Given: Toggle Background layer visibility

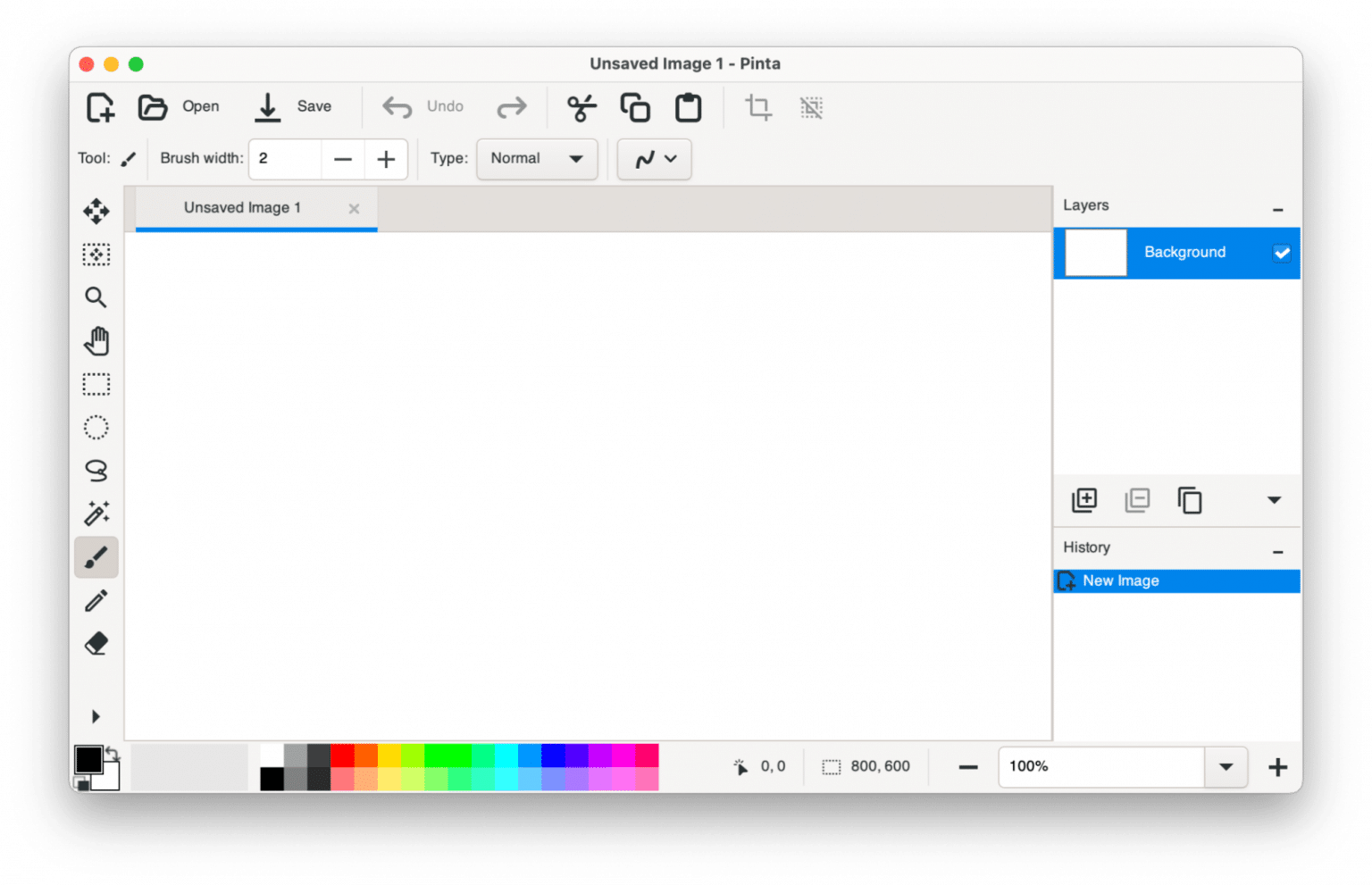Looking at the screenshot, I should [x=1282, y=253].
